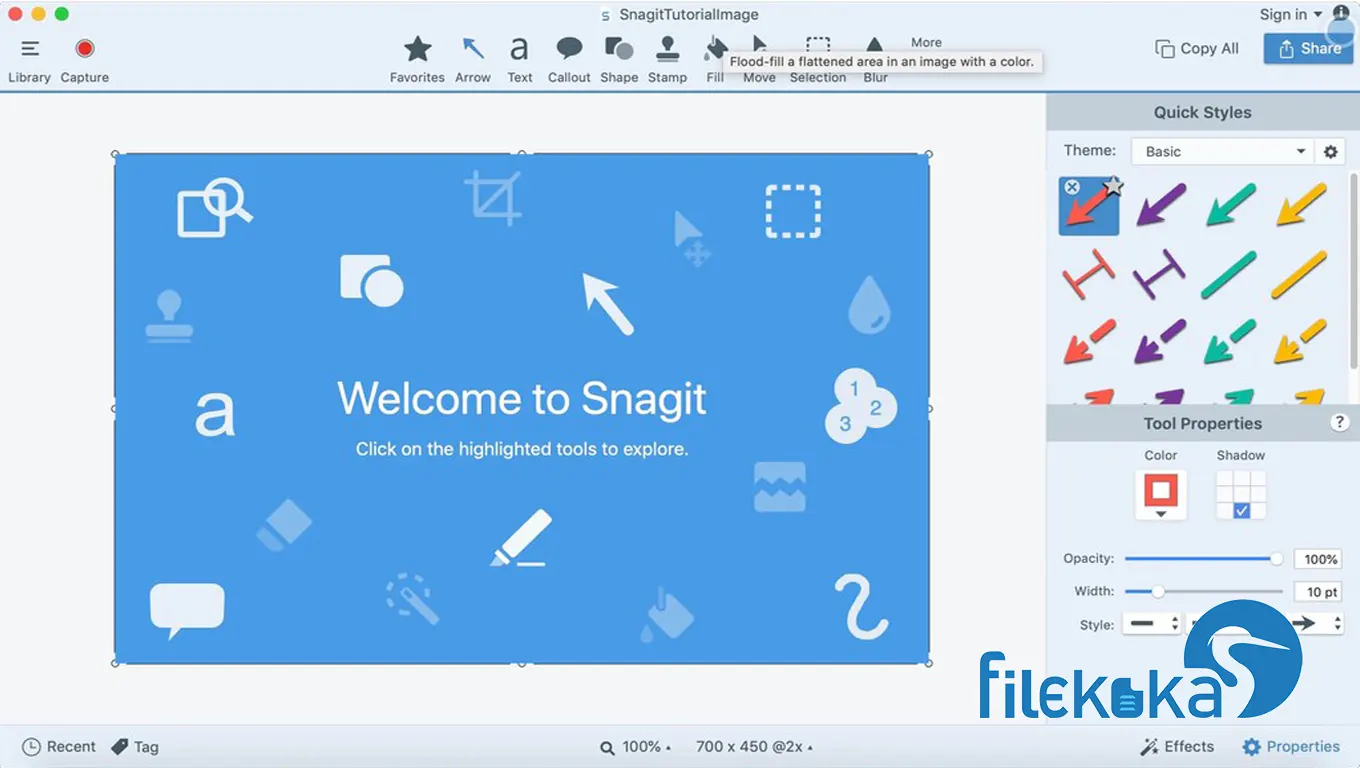Select the Fill bucket tool
The height and width of the screenshot is (768, 1360).
[x=715, y=60]
